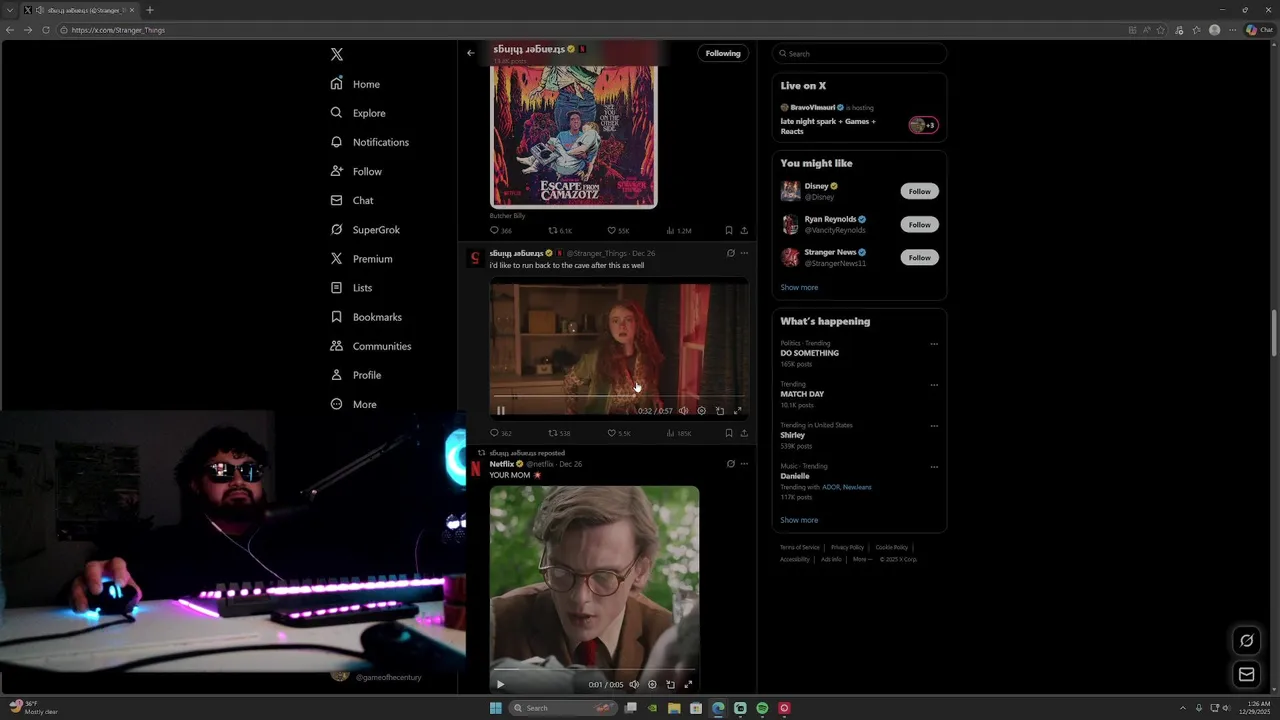Open the X logo home link
The width and height of the screenshot is (1280, 720).
[x=337, y=55]
